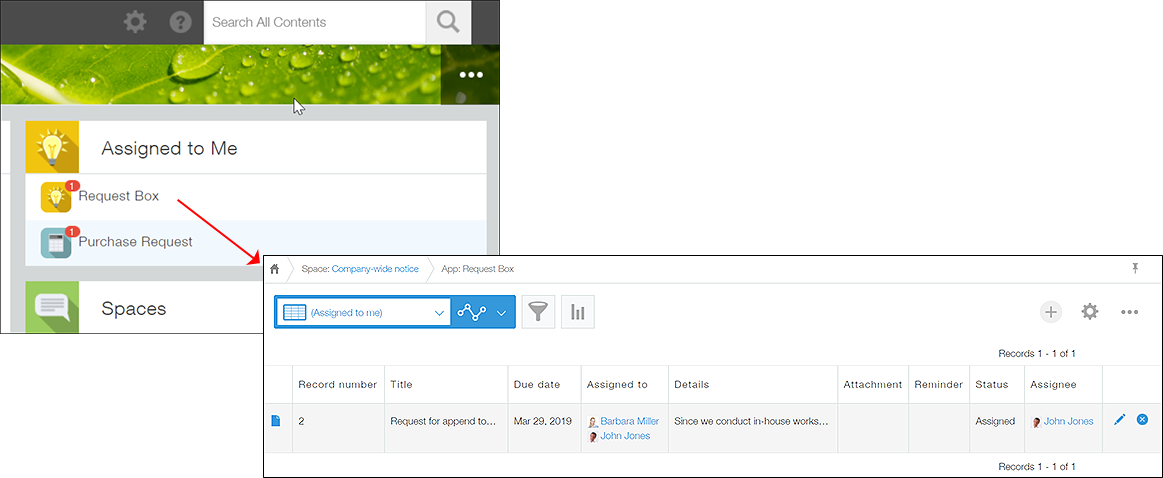The width and height of the screenshot is (1163, 478).
Task: Expand the process flow view dropdown arrow
Action: (502, 313)
